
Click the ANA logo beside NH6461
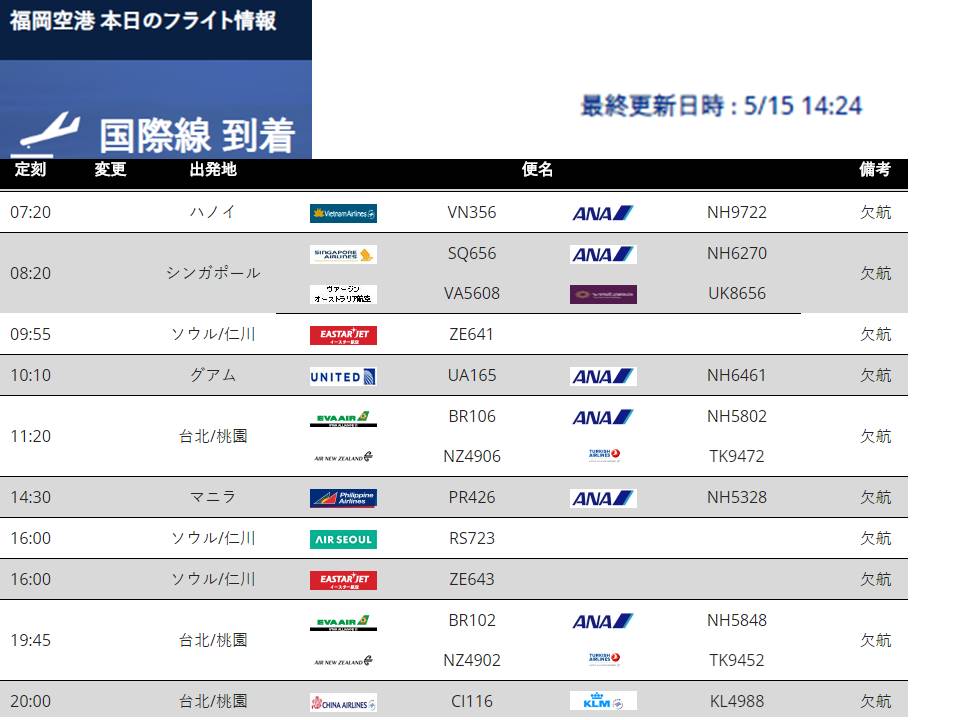click(603, 376)
